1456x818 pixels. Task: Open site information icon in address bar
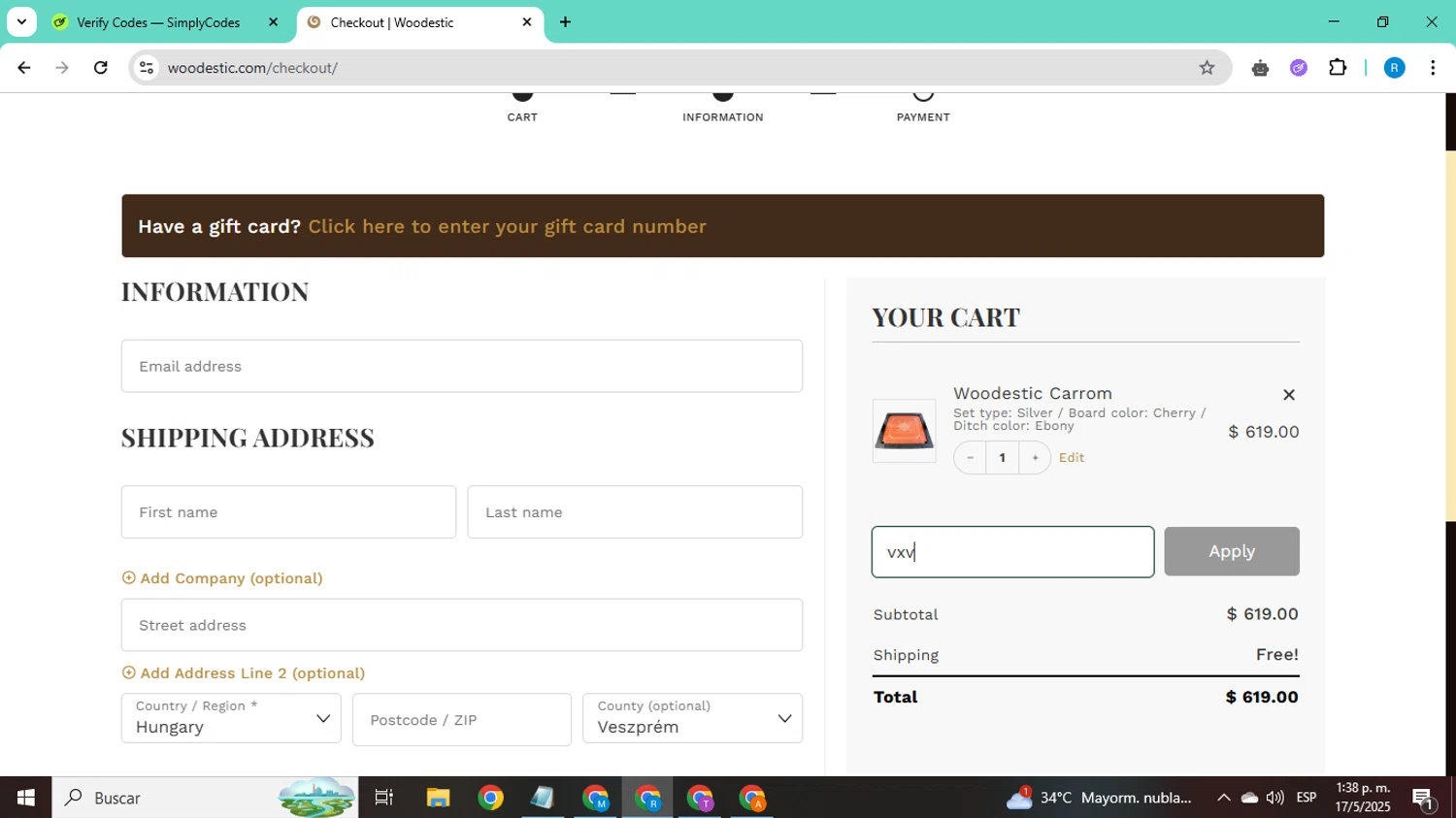pos(147,68)
